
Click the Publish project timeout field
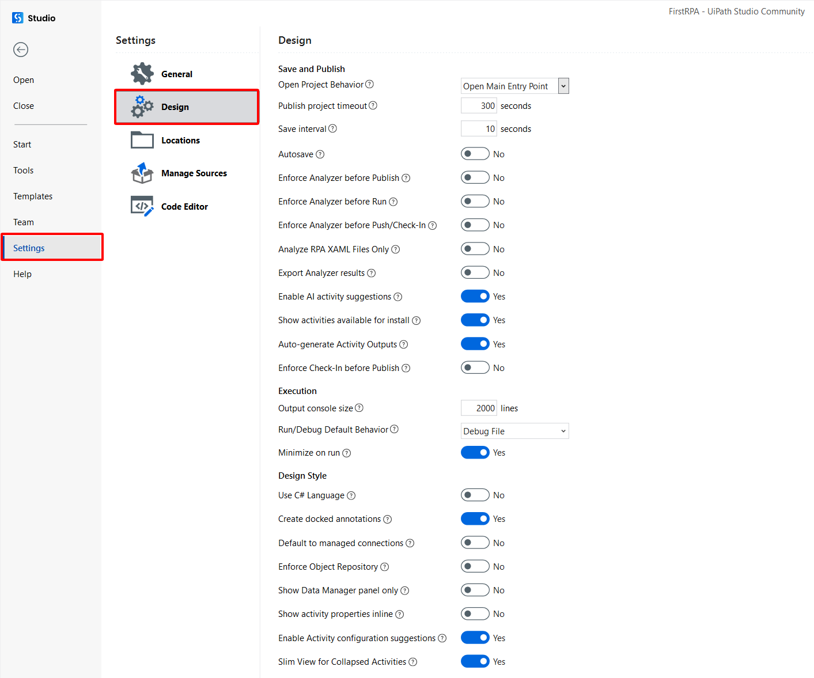(479, 105)
